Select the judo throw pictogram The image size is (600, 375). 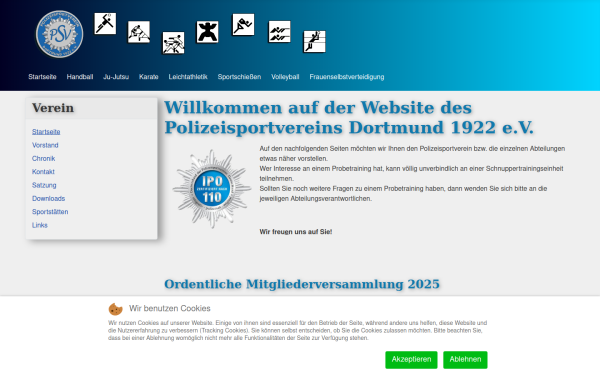point(139,32)
